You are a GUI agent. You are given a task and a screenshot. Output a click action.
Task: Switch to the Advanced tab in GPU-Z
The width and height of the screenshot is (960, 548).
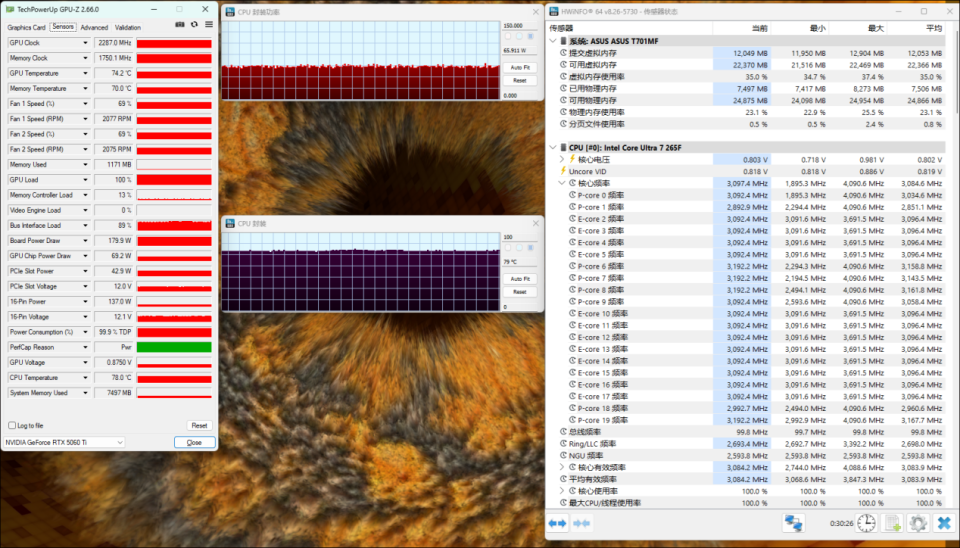click(94, 27)
